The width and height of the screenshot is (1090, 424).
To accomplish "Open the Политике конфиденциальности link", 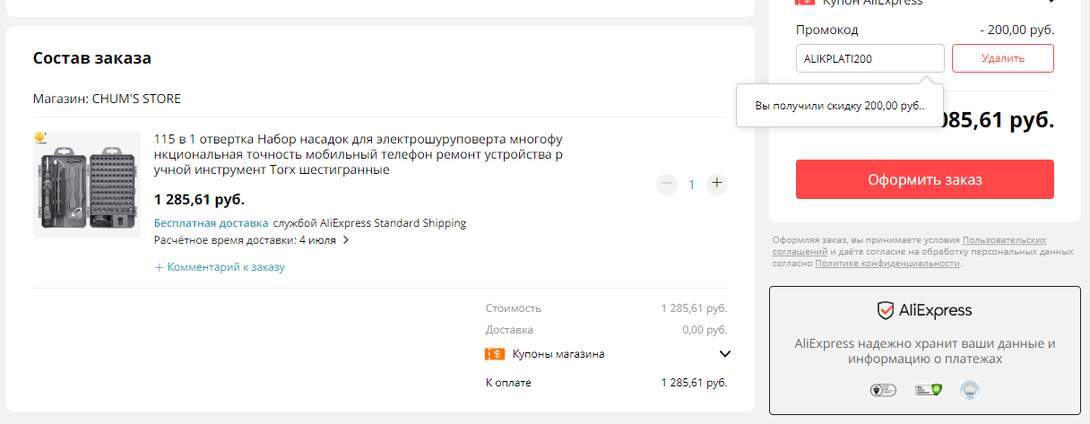I will click(x=887, y=263).
